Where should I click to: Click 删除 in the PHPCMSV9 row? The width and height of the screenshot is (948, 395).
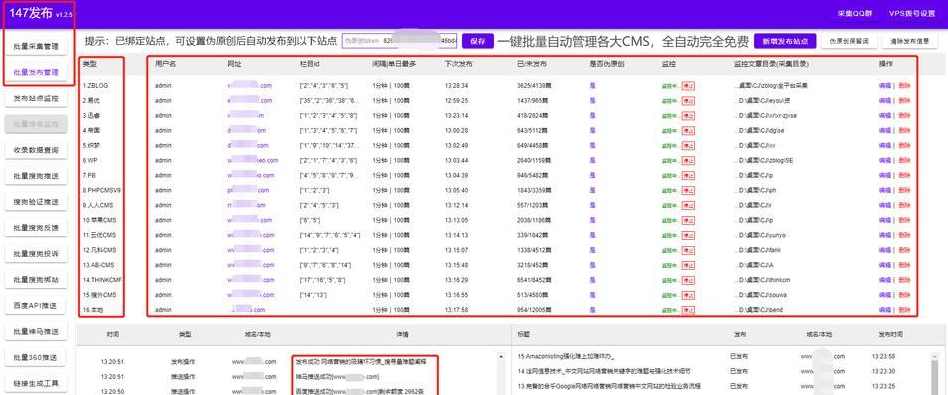[904, 190]
